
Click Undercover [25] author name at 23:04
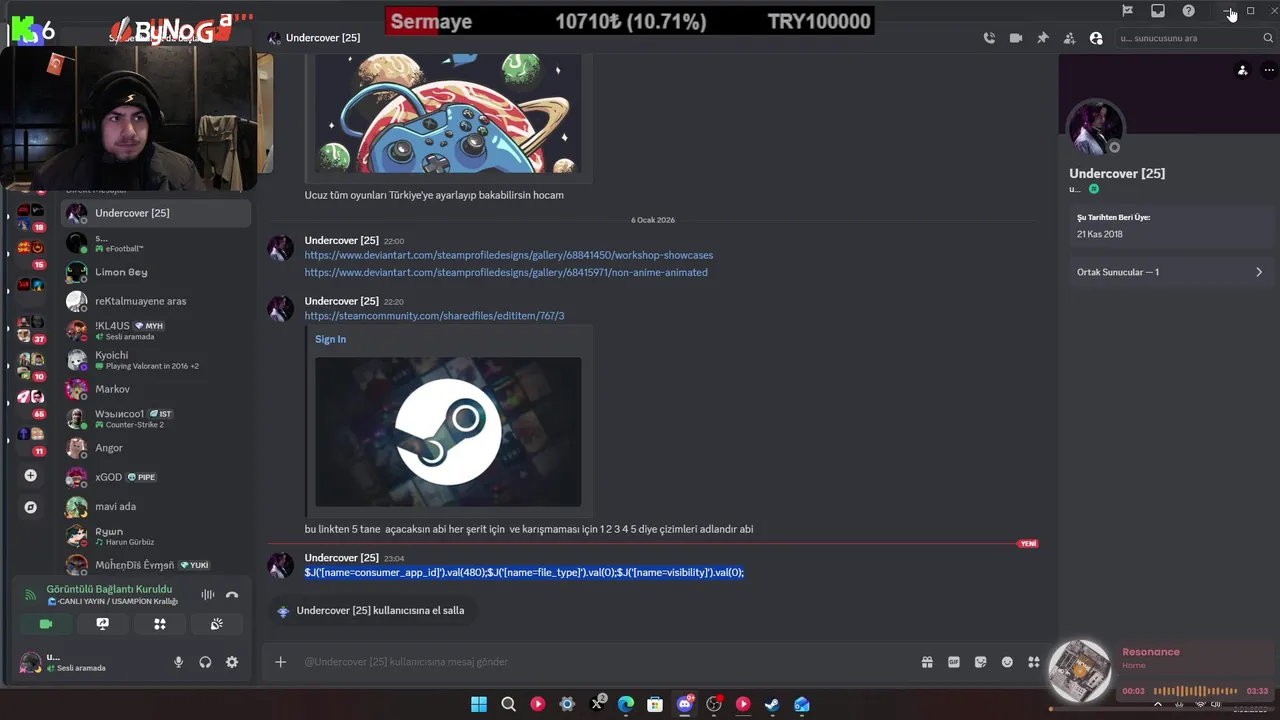[342, 558]
